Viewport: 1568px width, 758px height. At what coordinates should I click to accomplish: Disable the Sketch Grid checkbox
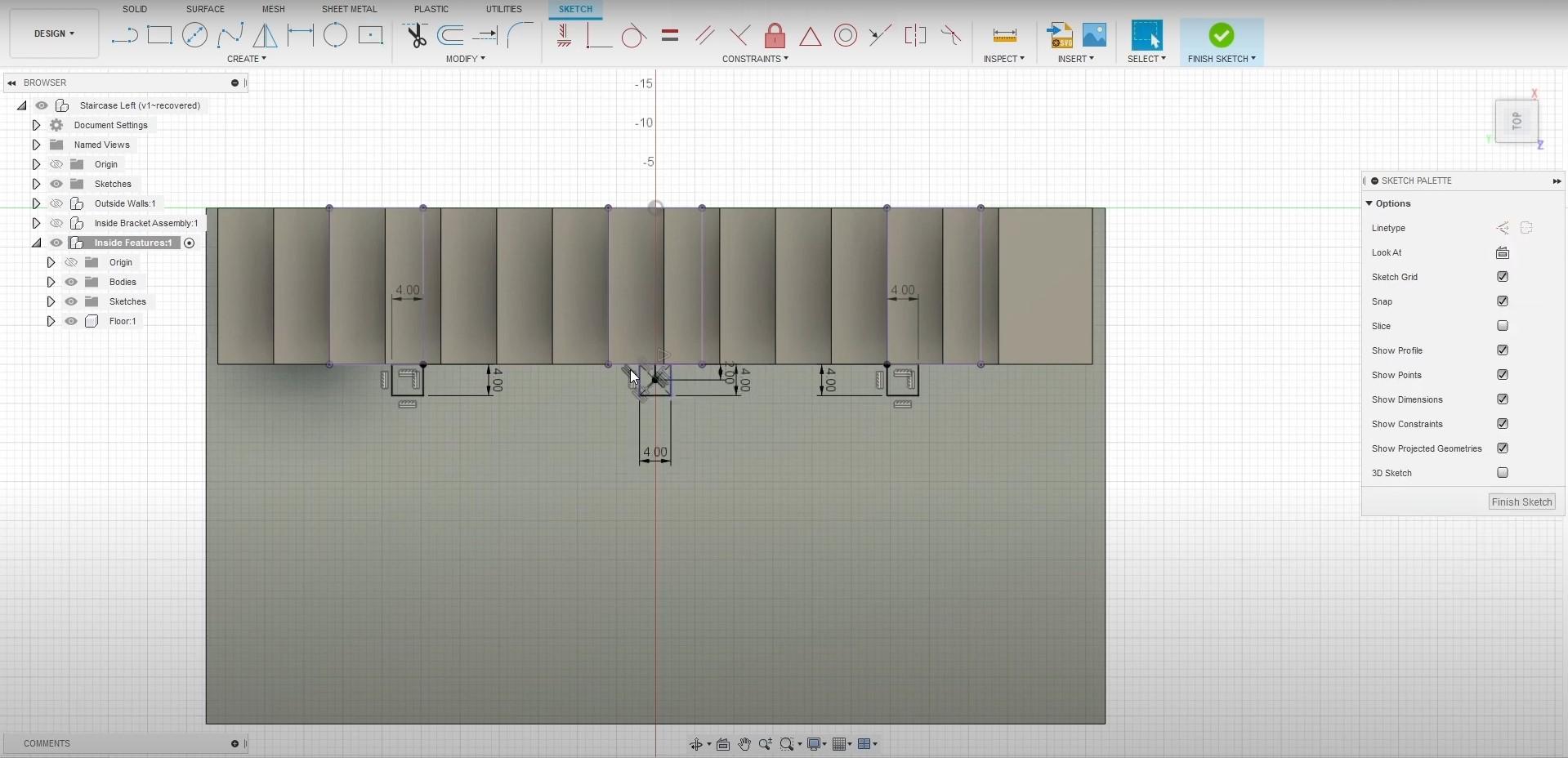1502,277
